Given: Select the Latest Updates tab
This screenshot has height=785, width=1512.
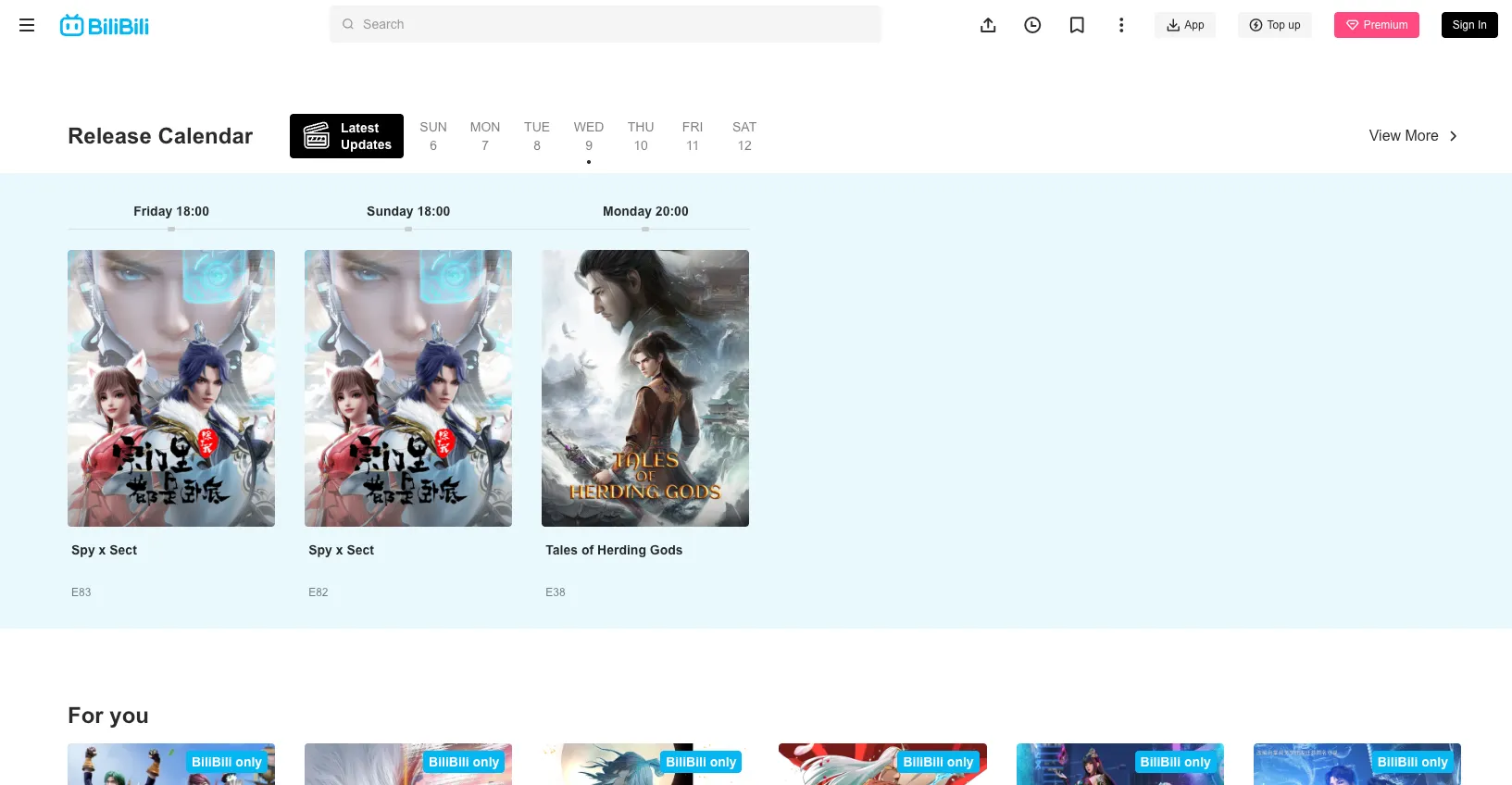Looking at the screenshot, I should pos(346,136).
